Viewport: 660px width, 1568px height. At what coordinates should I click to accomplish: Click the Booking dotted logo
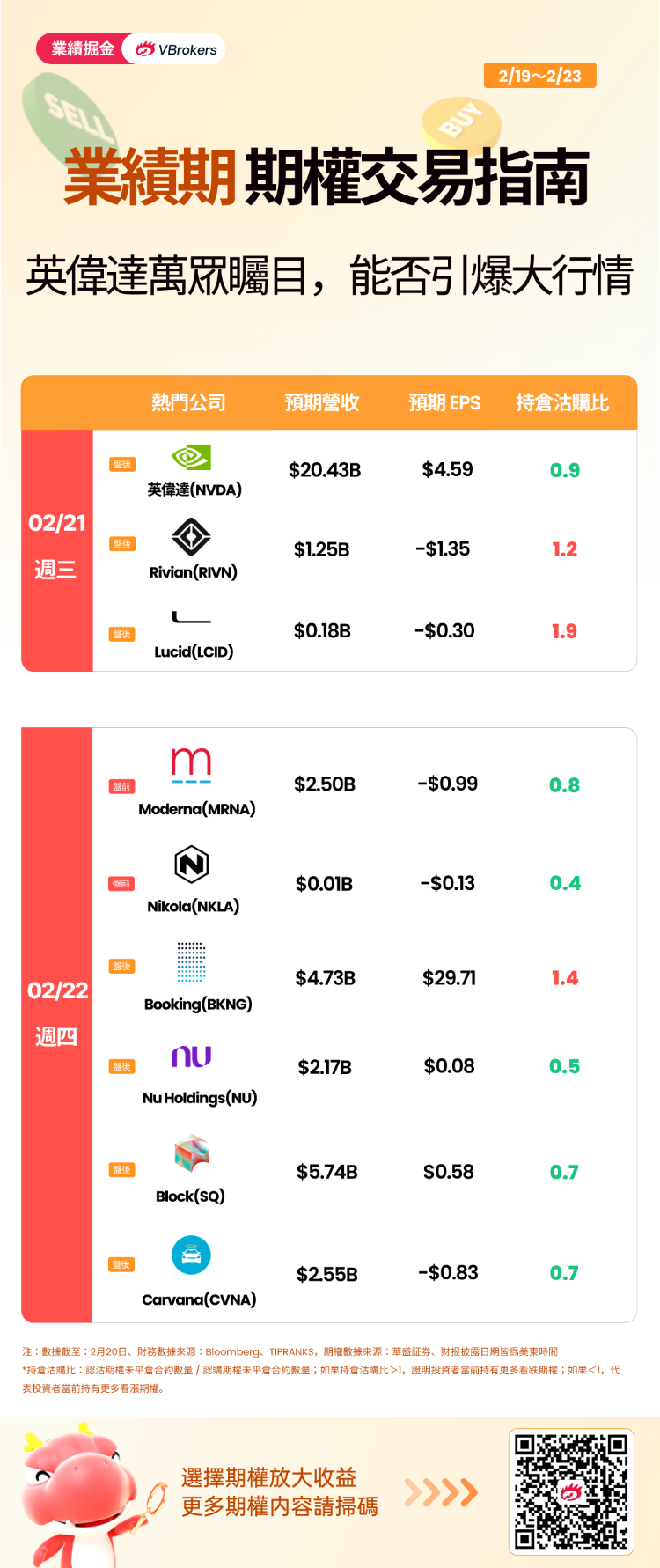point(191,961)
